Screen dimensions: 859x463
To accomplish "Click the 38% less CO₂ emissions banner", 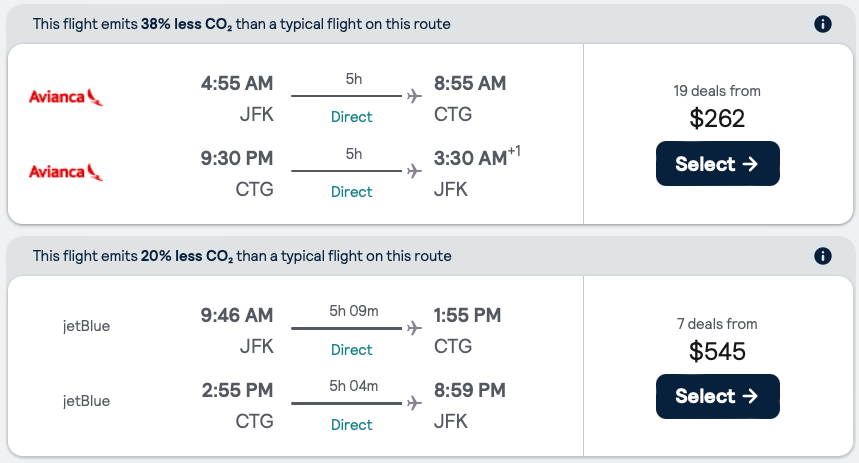I will coord(241,24).
